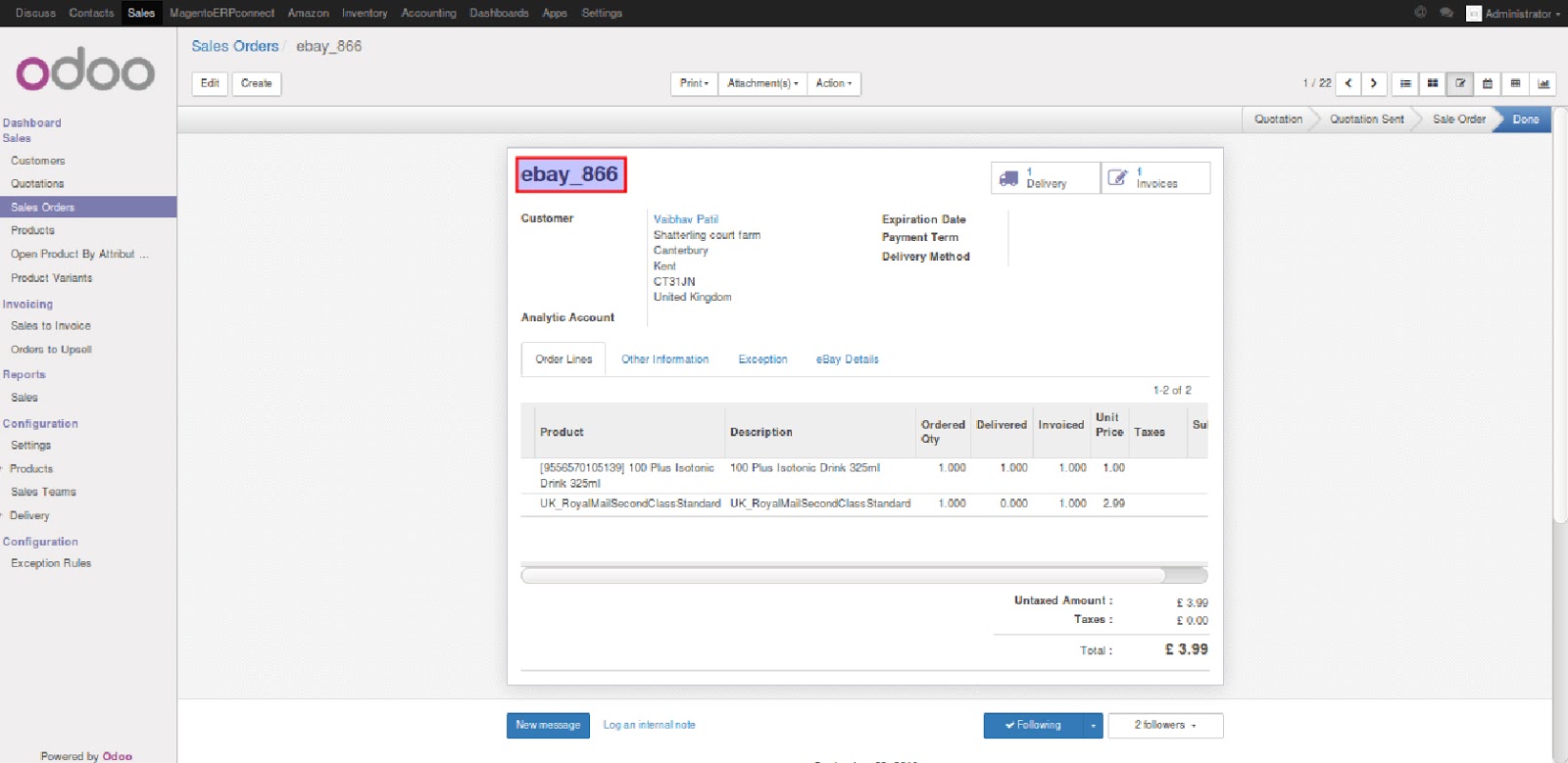This screenshot has width=1568, height=763.
Task: Move the order lines horizontal scrollbar
Action: [843, 576]
